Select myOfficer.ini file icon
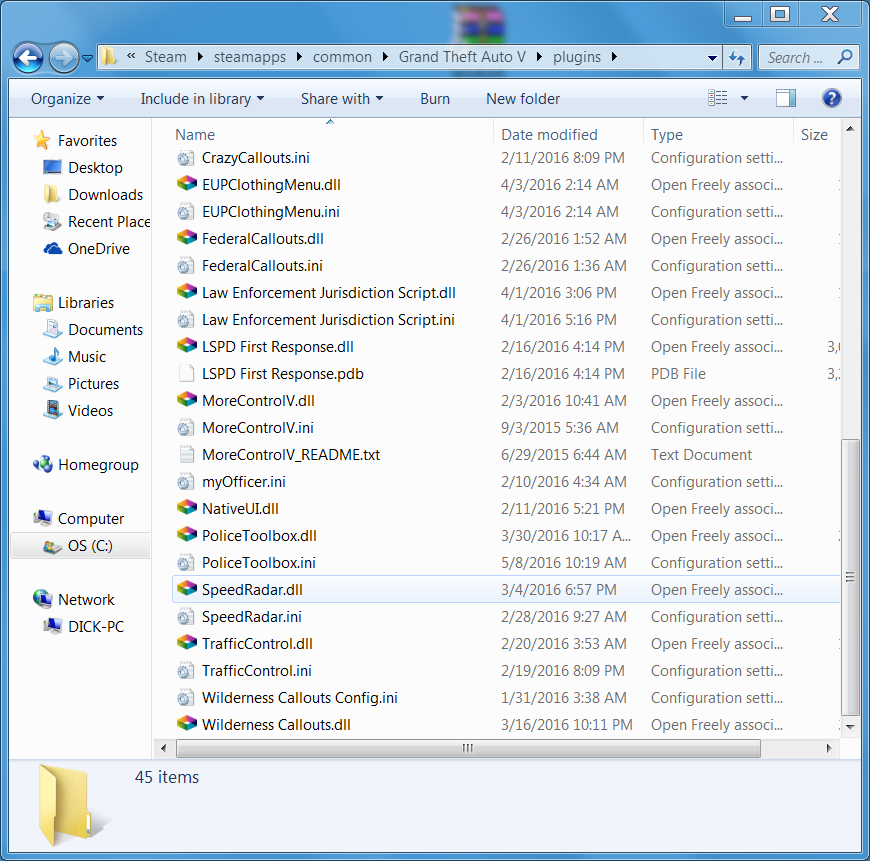 click(x=186, y=482)
